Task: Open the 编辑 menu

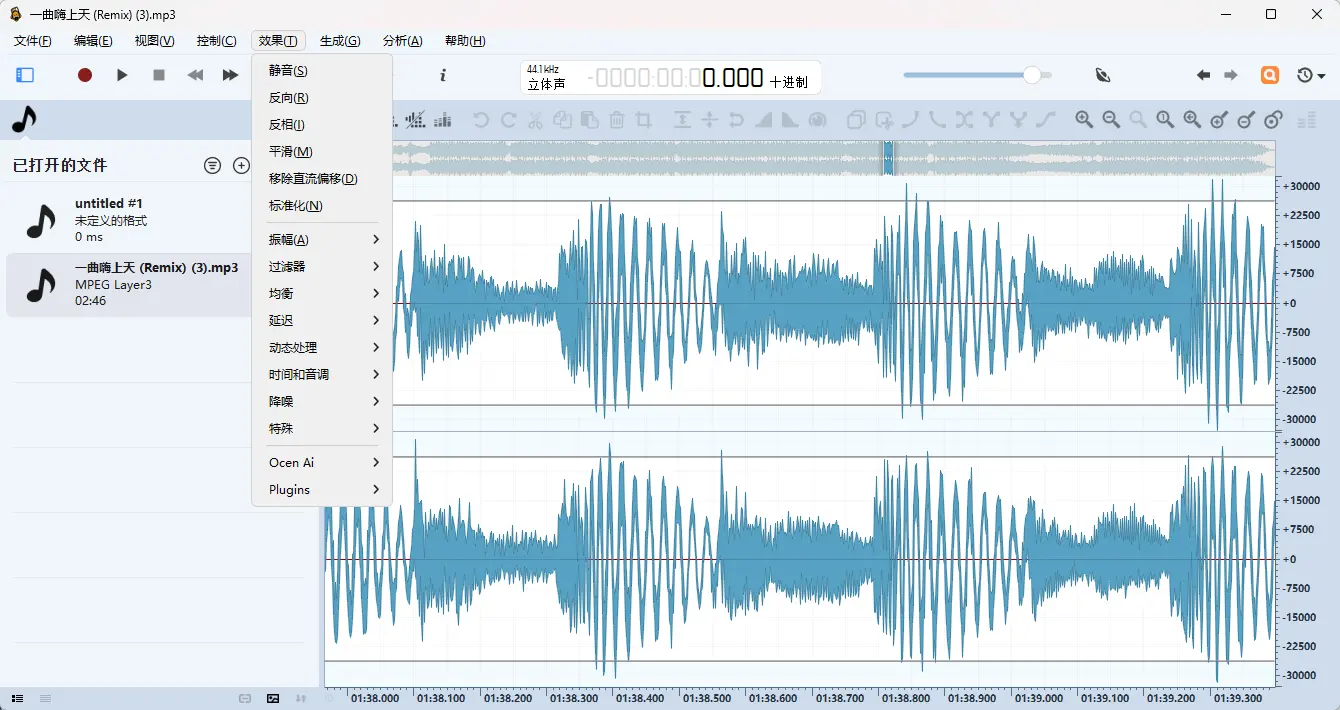Action: (x=93, y=41)
